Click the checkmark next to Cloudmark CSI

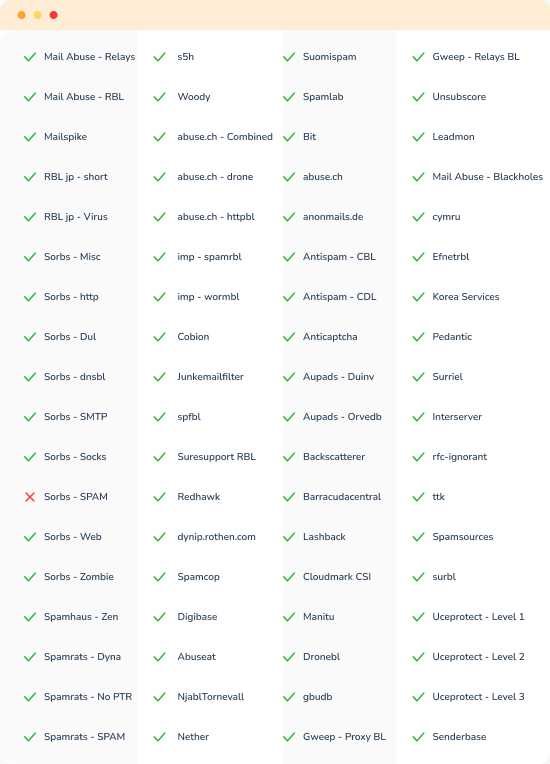(x=289, y=577)
